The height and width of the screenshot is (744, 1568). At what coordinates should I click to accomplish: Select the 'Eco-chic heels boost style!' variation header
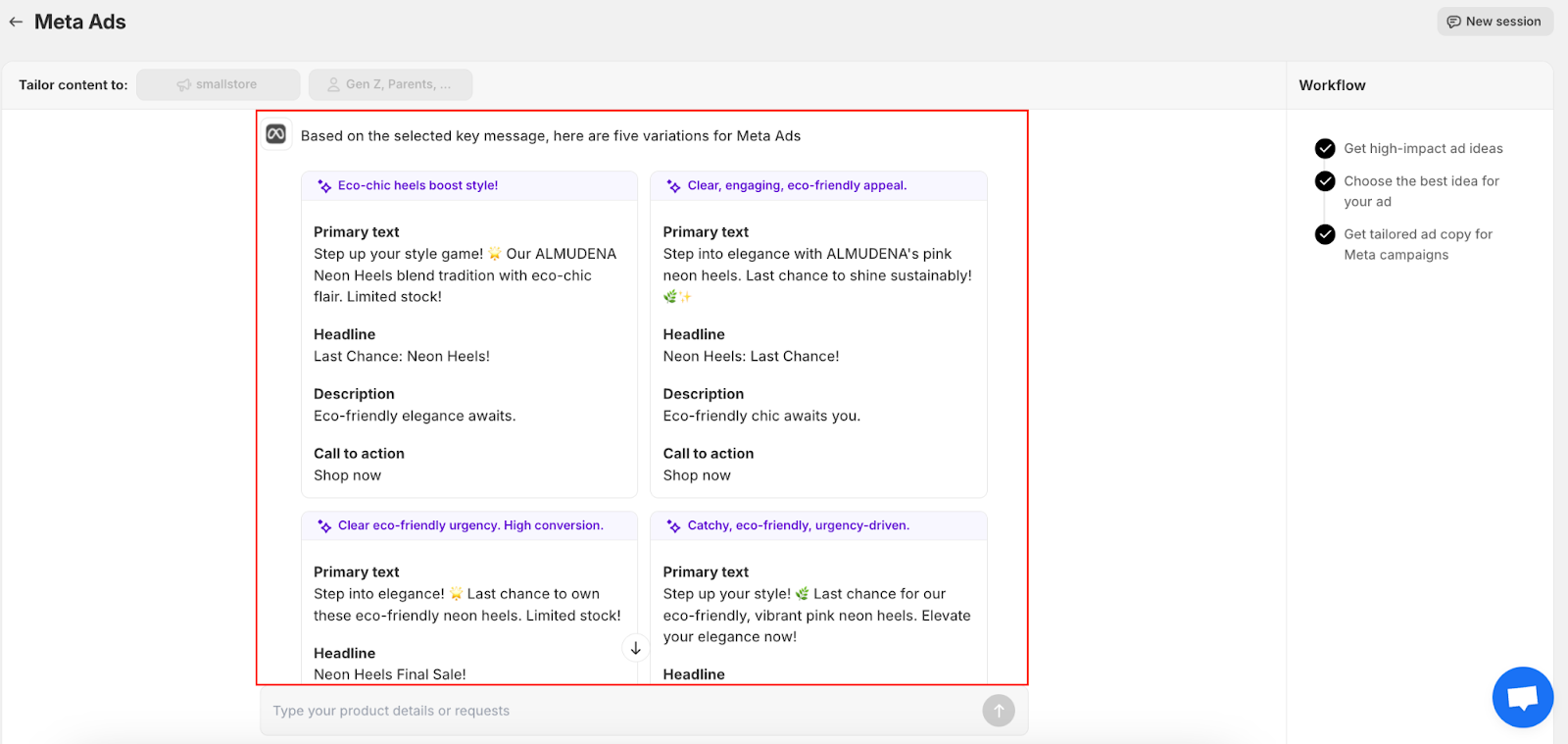pos(469,186)
